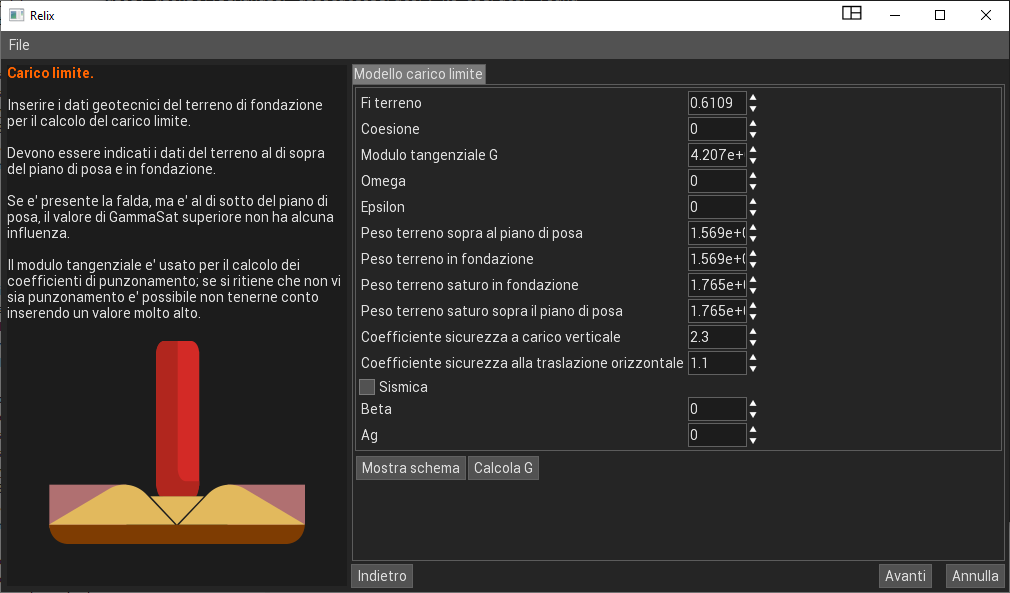Go back using the Indietro button
This screenshot has width=1010, height=593.
(x=382, y=576)
